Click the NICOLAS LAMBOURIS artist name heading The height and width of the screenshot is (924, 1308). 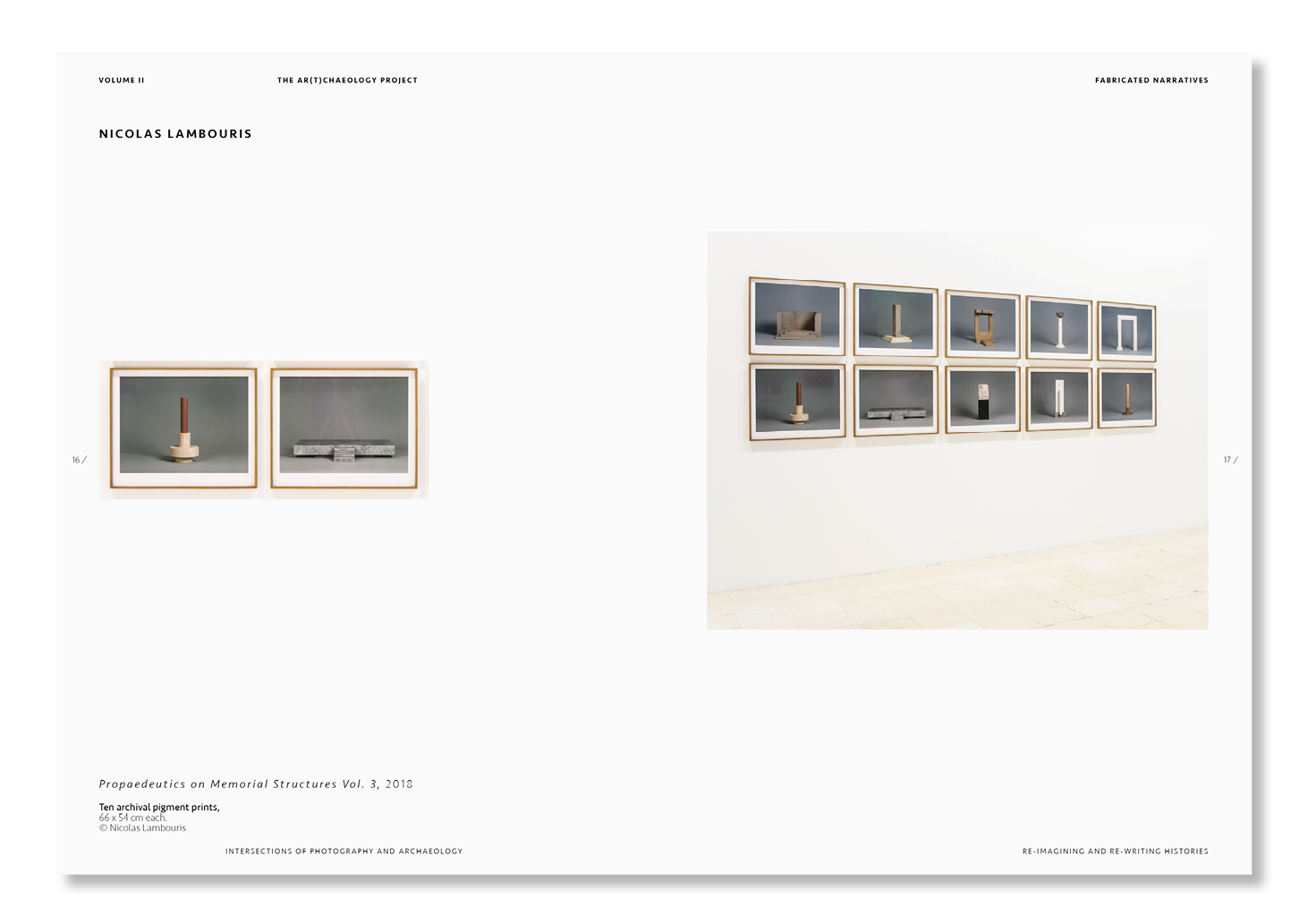point(175,133)
